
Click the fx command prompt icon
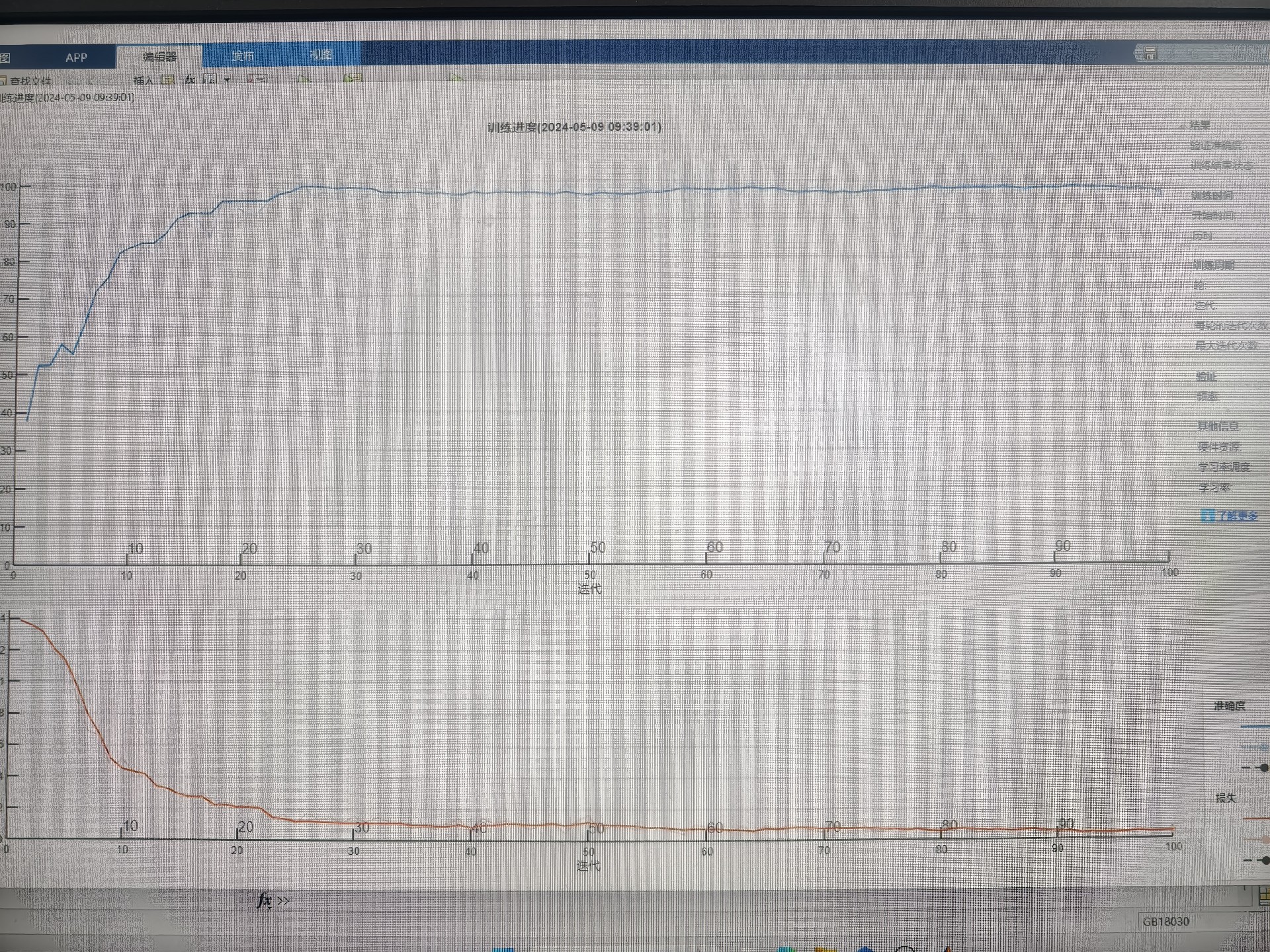tap(265, 900)
